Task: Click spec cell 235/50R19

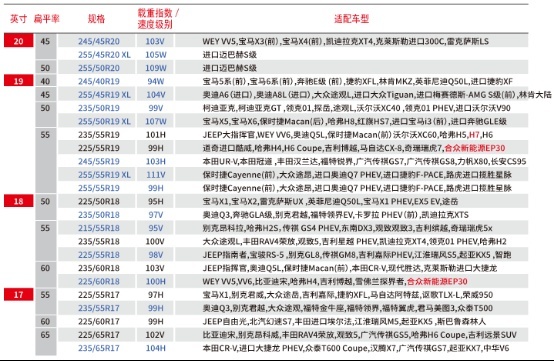Action: point(99,108)
